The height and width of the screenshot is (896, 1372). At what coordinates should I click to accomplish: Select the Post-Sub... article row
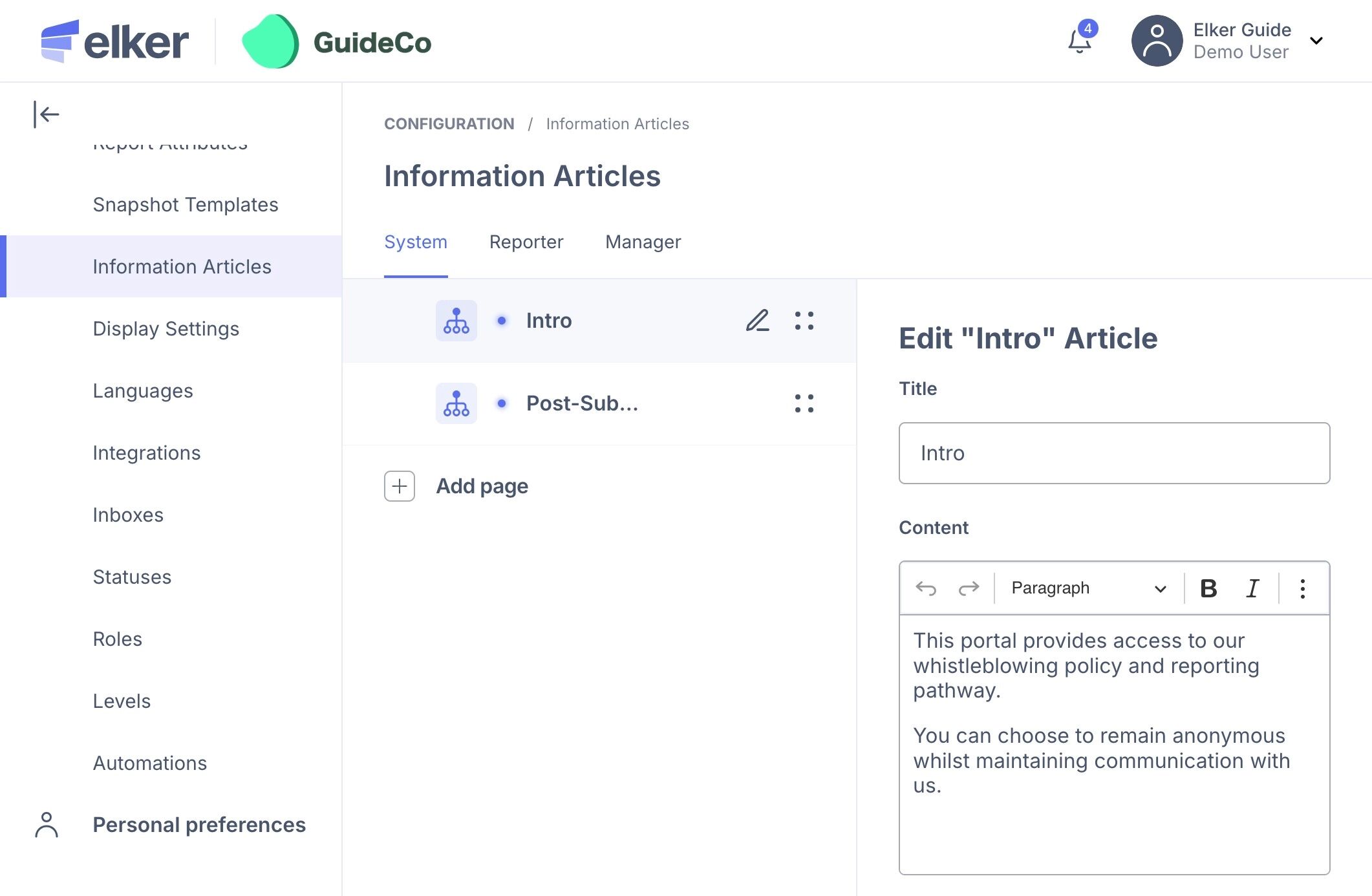(x=582, y=403)
